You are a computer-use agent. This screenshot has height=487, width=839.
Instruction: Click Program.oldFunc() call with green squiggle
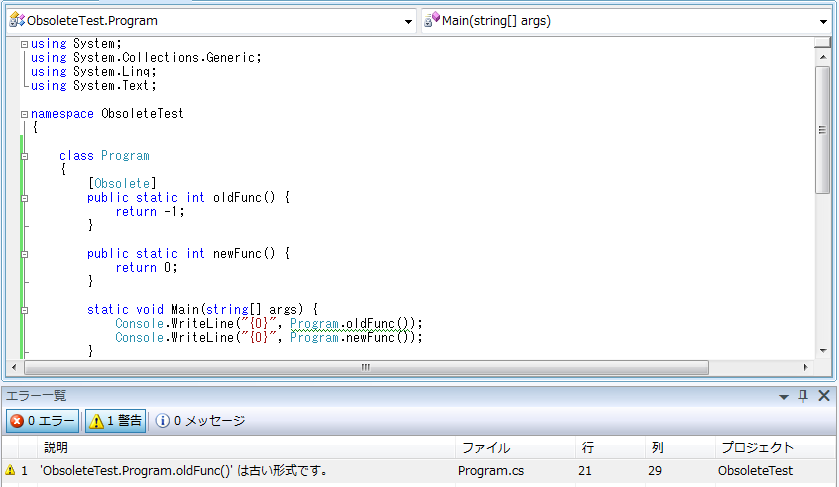(x=350, y=324)
